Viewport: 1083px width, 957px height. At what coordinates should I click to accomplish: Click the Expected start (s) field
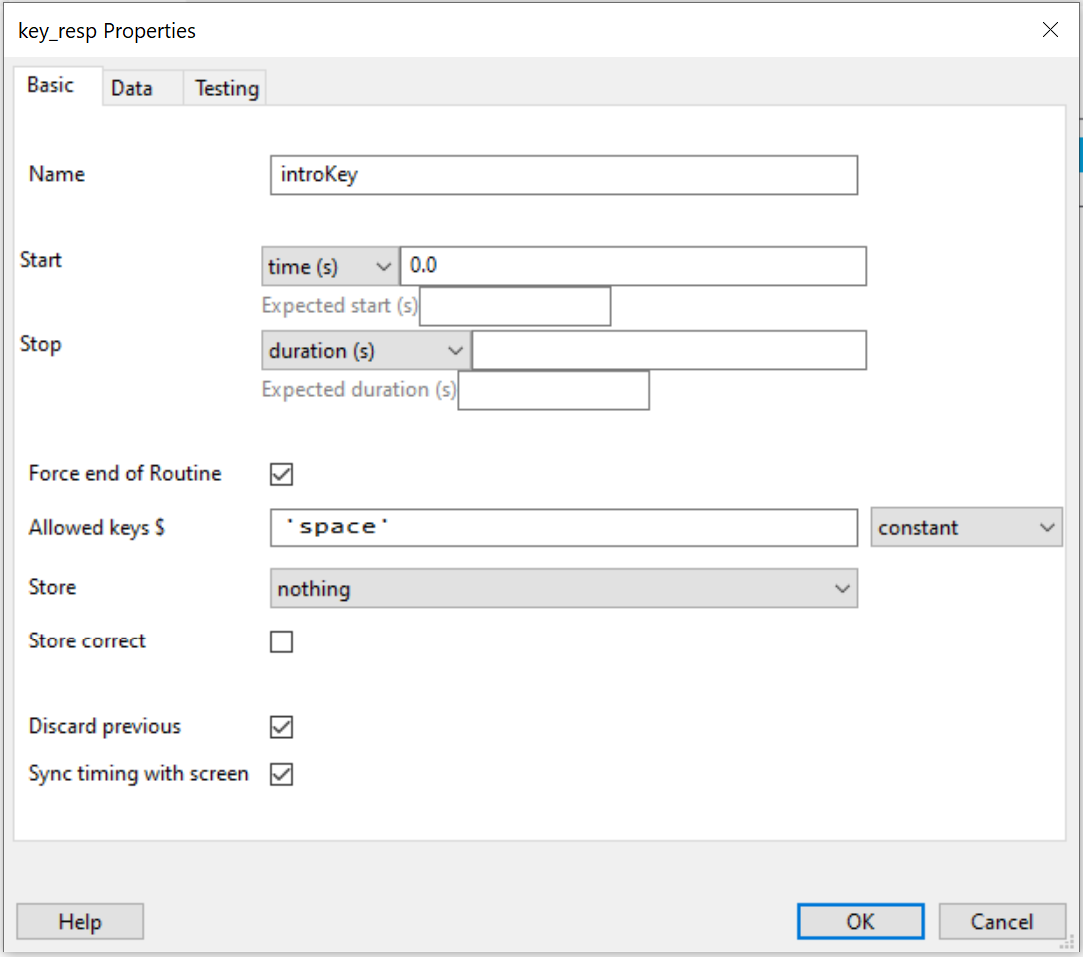(514, 306)
